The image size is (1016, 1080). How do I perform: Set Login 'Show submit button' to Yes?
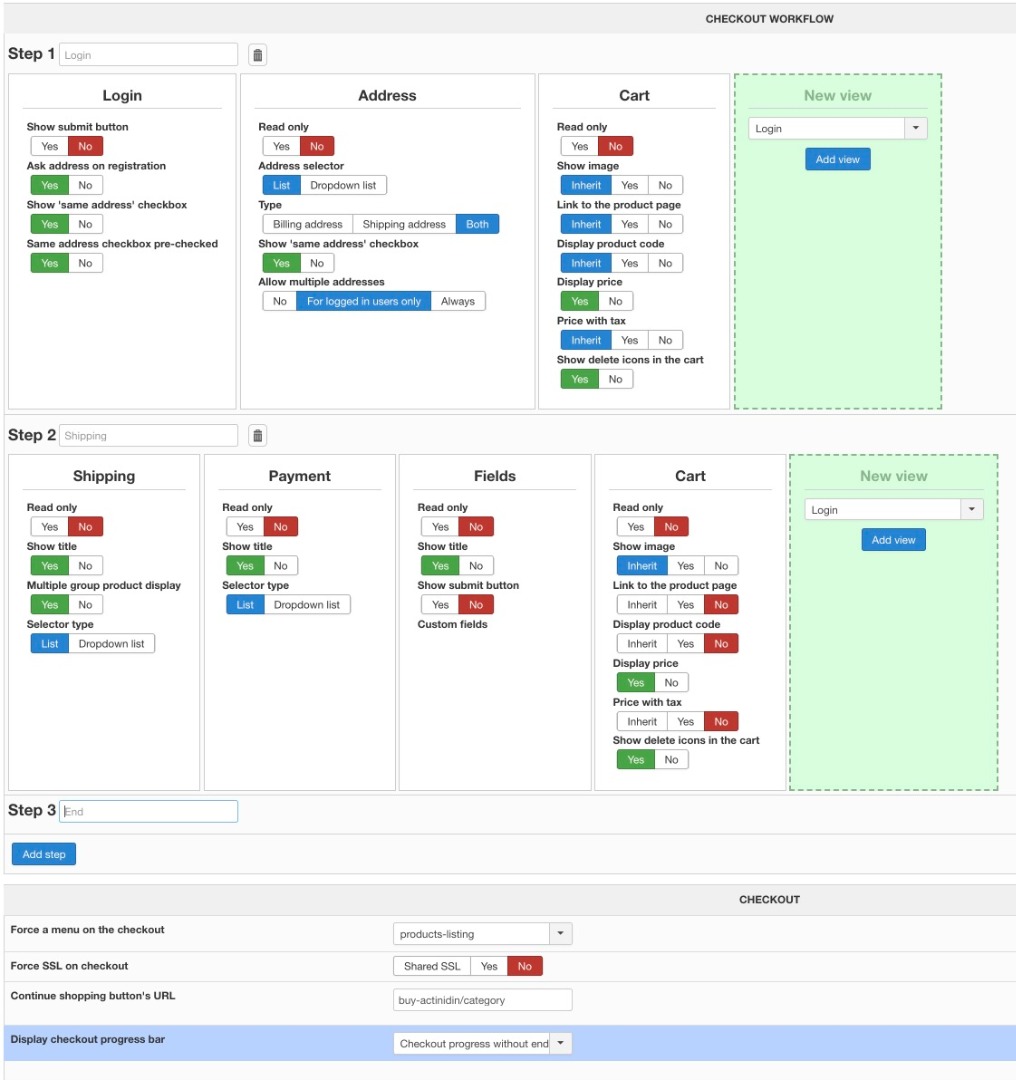click(x=50, y=146)
